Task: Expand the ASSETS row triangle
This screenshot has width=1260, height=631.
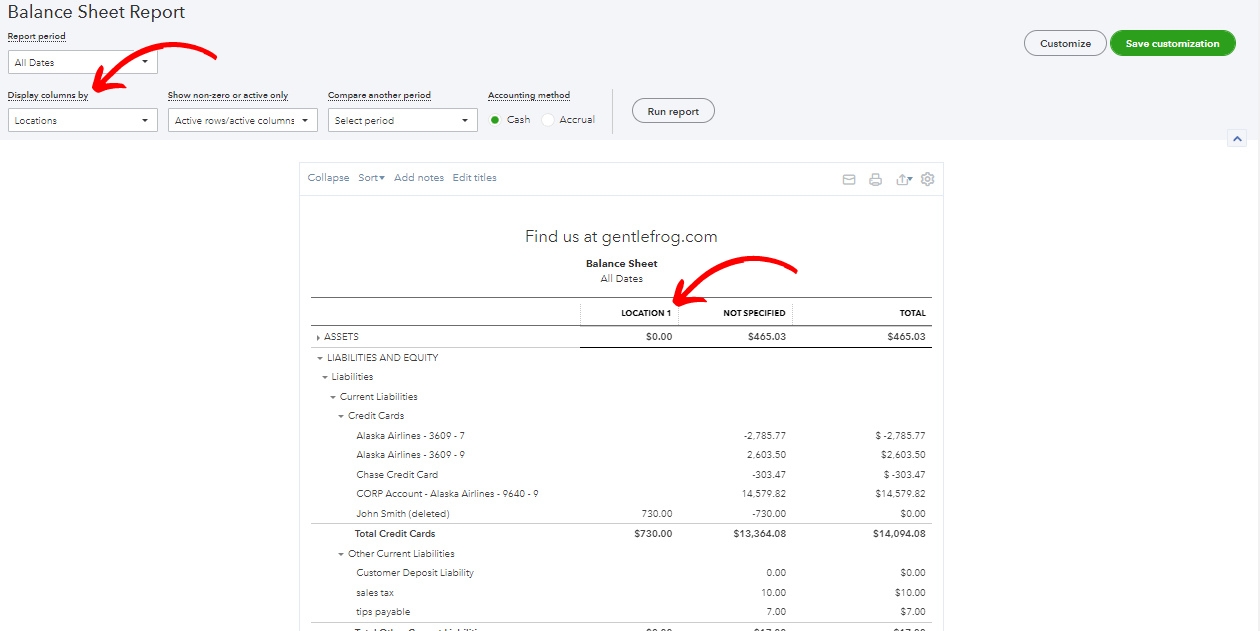Action: pyautogui.click(x=318, y=338)
